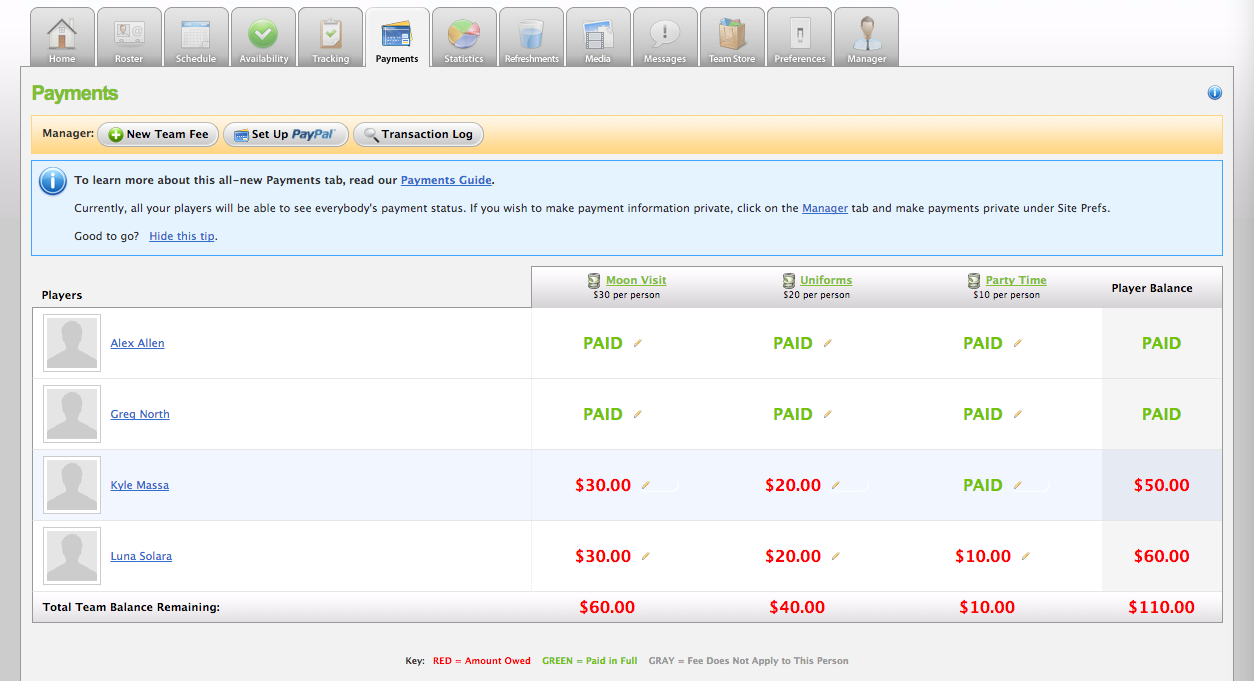Screen dimensions: 1254x681
Task: Click Alex Allen's PAID player balance
Action: click(1162, 343)
